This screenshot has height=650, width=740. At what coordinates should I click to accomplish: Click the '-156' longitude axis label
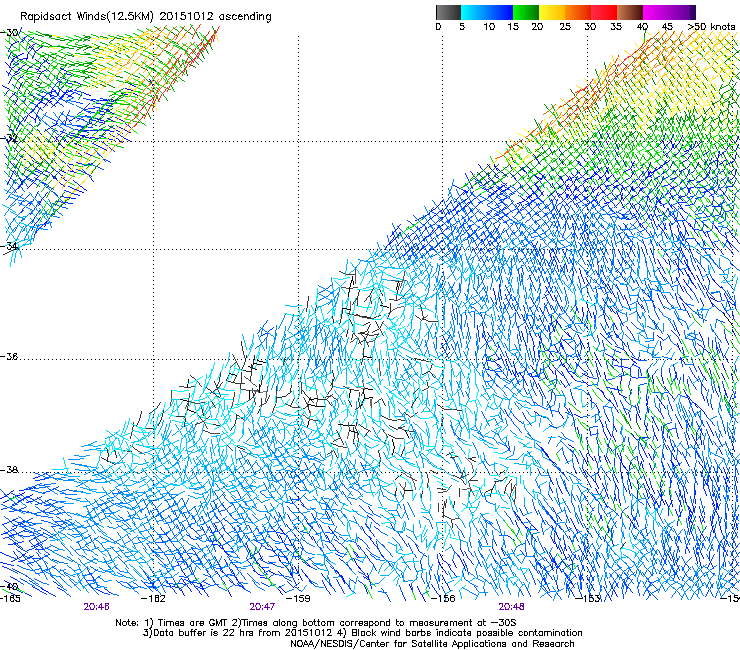click(x=443, y=599)
